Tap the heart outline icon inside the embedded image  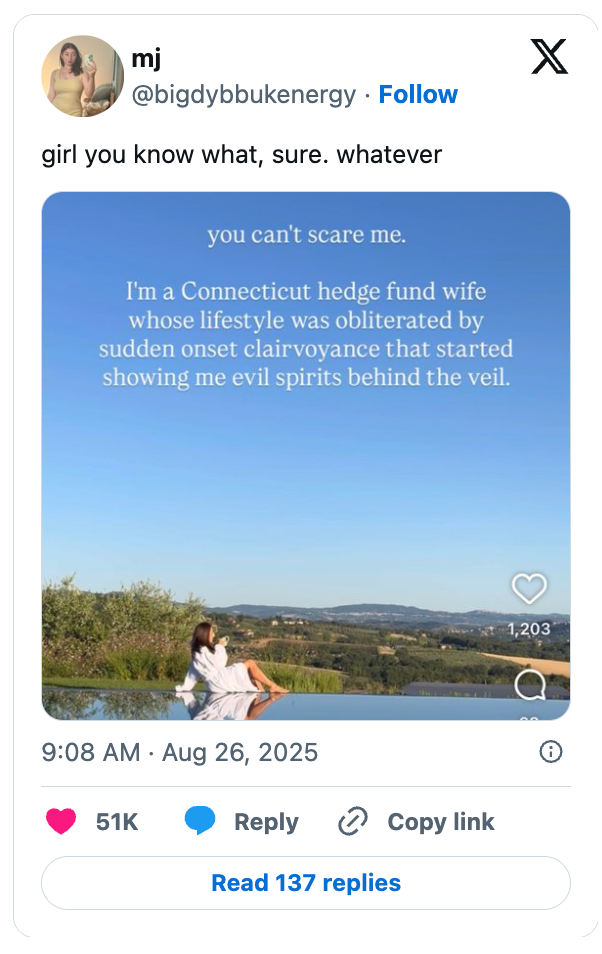click(530, 588)
